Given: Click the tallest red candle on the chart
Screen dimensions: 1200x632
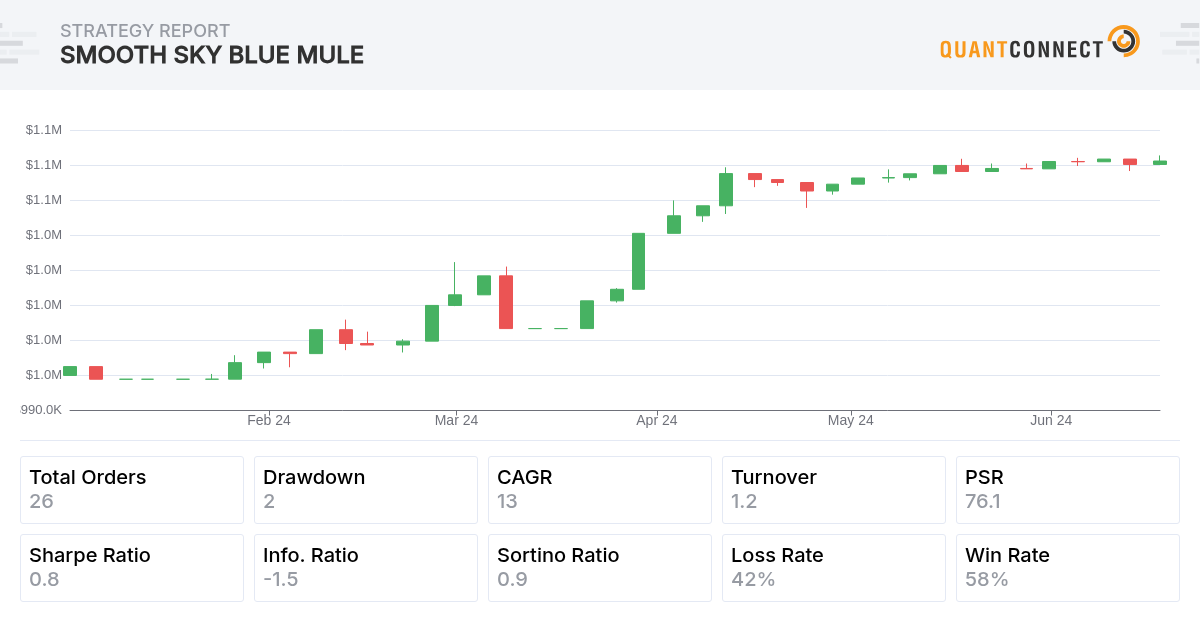Looking at the screenshot, I should 506,302.
